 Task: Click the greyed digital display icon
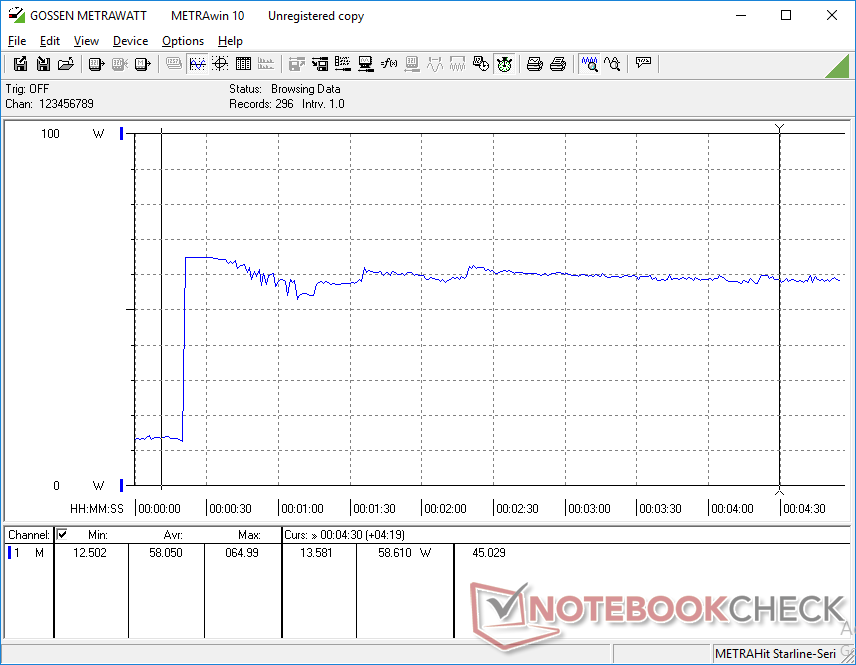point(174,64)
